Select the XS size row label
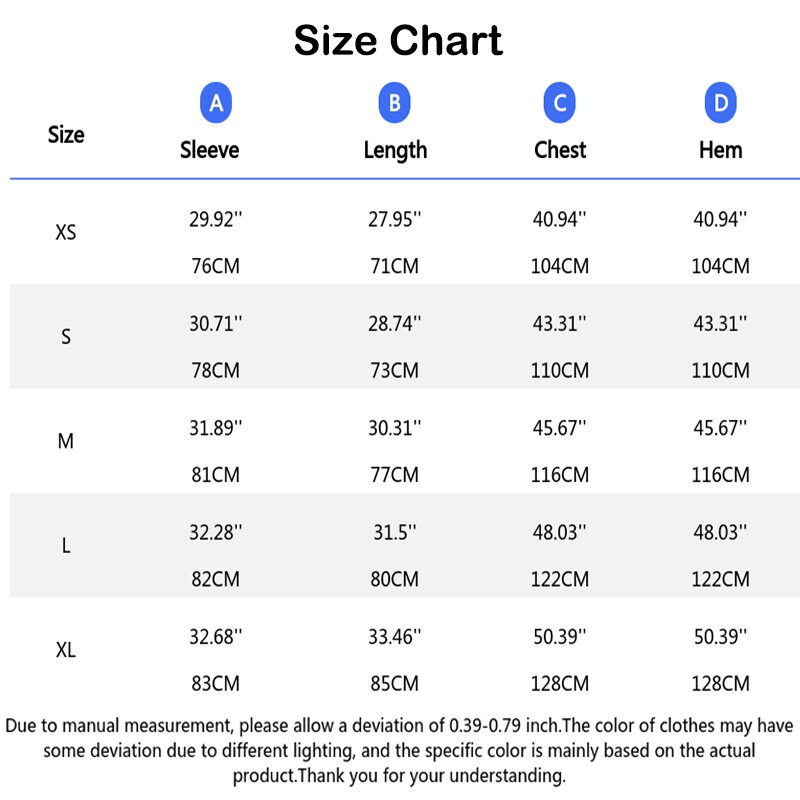 point(66,233)
